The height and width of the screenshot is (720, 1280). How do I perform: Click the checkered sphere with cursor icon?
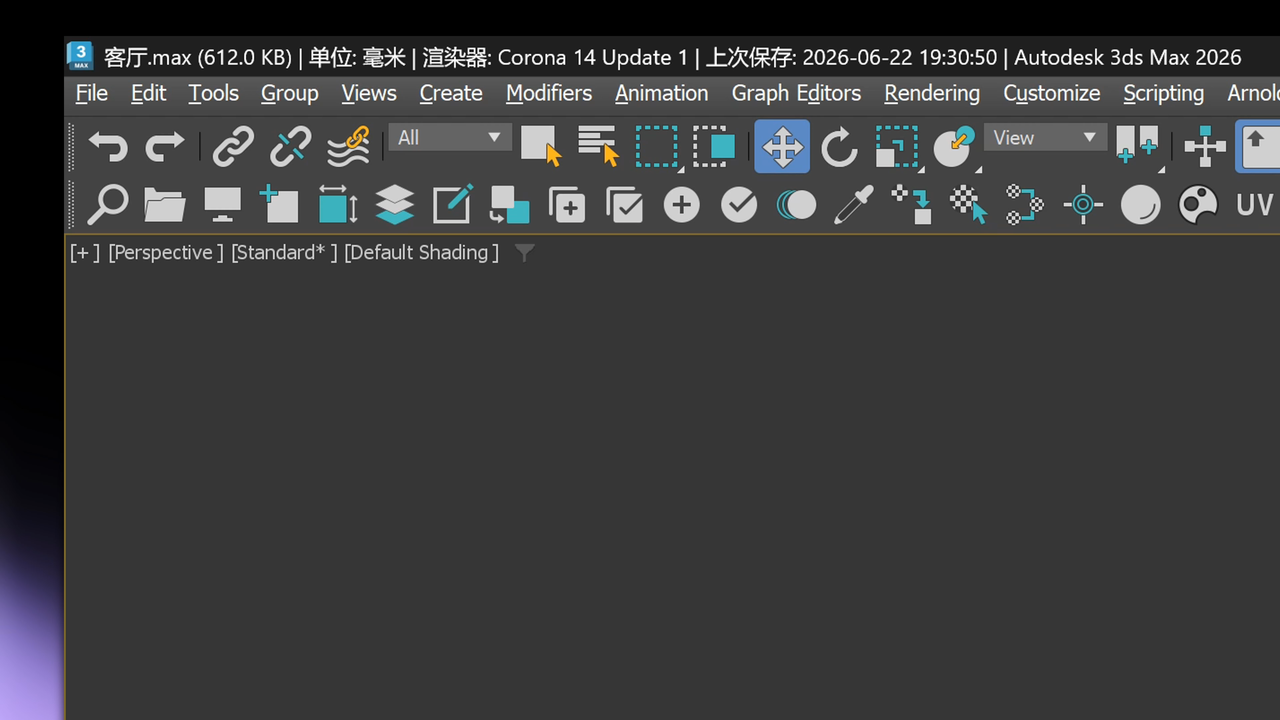pyautogui.click(x=968, y=205)
